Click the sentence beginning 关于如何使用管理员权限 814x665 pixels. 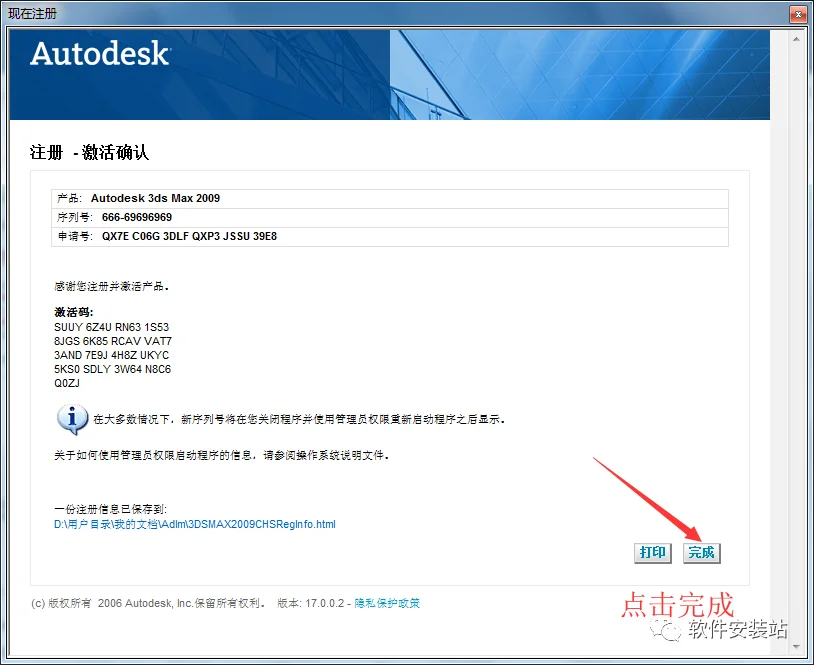click(222, 455)
